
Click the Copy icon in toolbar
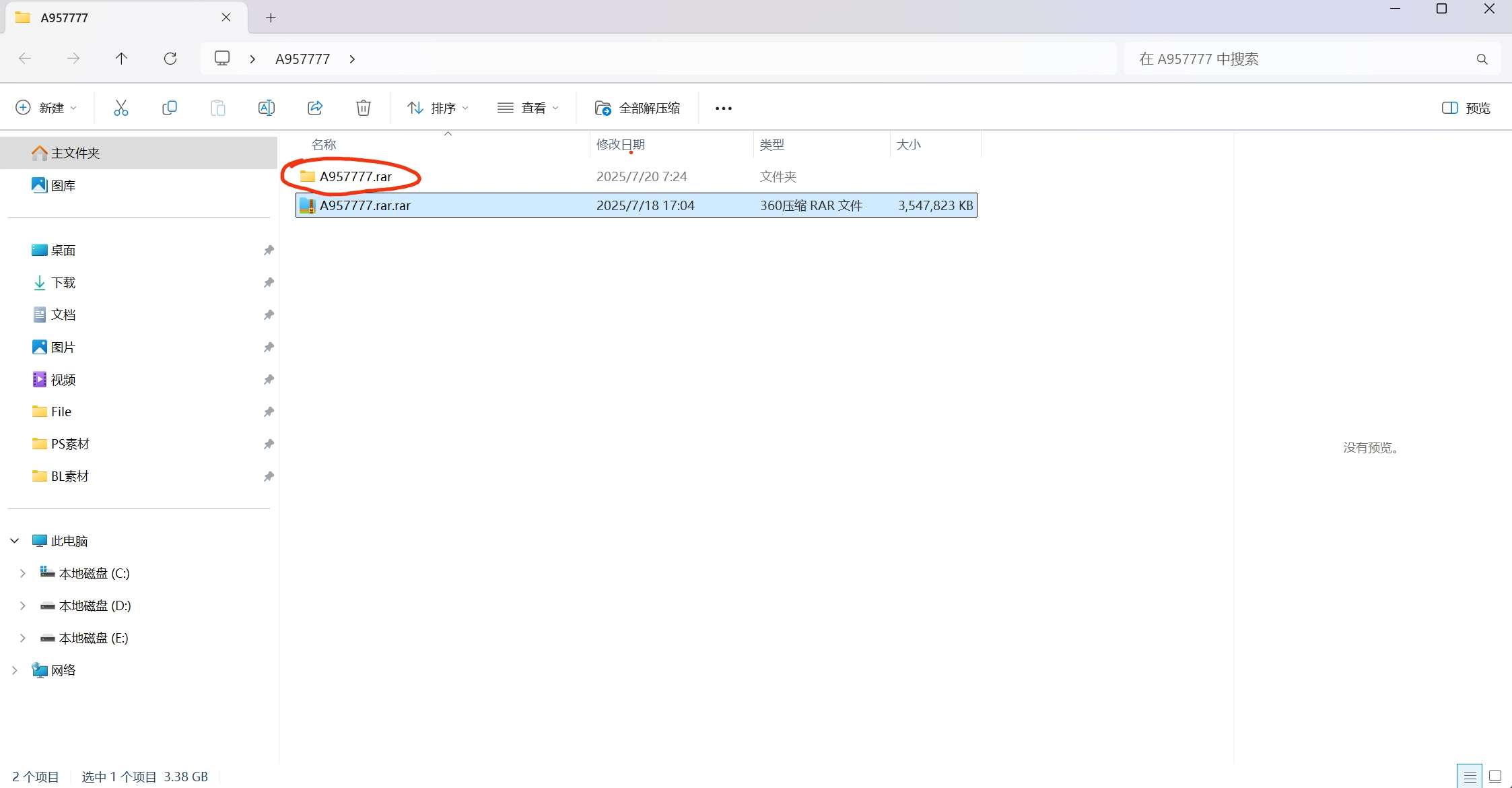pos(170,108)
